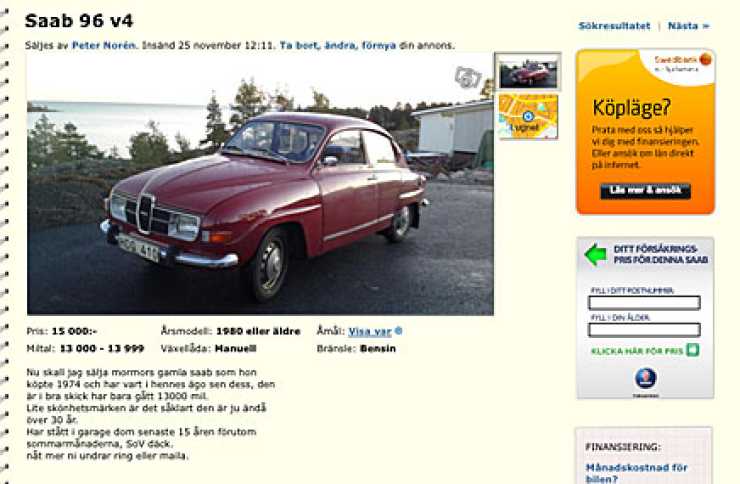Click the green arrow insurance icon
This screenshot has width=740, height=484.
(596, 255)
